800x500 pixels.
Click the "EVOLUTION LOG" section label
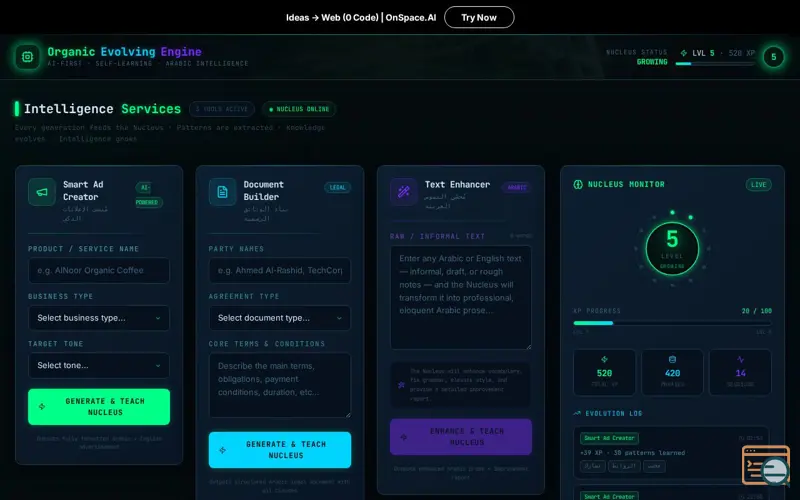(614, 413)
